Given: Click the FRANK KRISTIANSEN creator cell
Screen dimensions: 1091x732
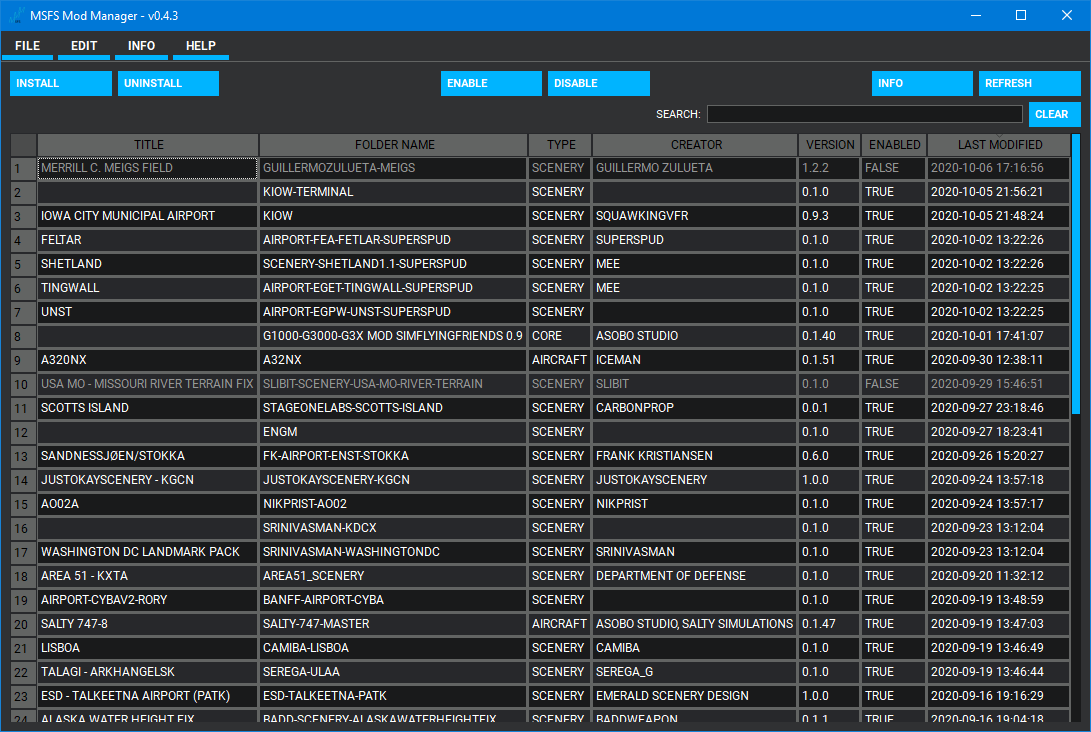Looking at the screenshot, I should coord(694,456).
